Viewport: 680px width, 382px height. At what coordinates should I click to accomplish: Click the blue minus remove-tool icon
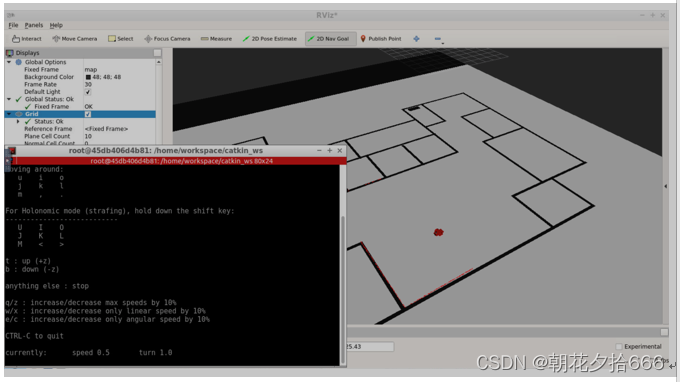click(x=438, y=39)
